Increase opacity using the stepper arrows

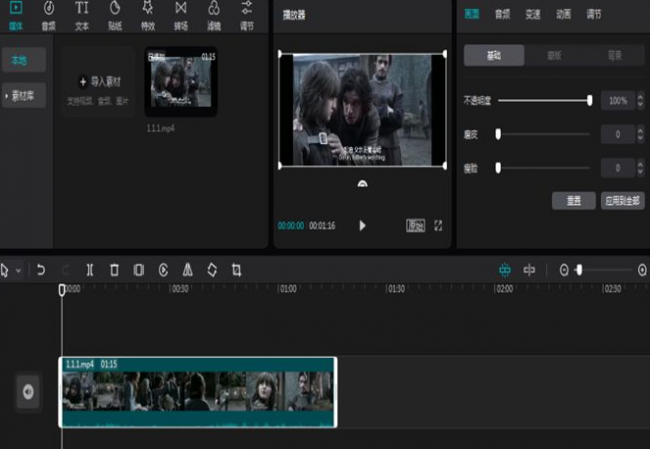pyautogui.click(x=640, y=96)
